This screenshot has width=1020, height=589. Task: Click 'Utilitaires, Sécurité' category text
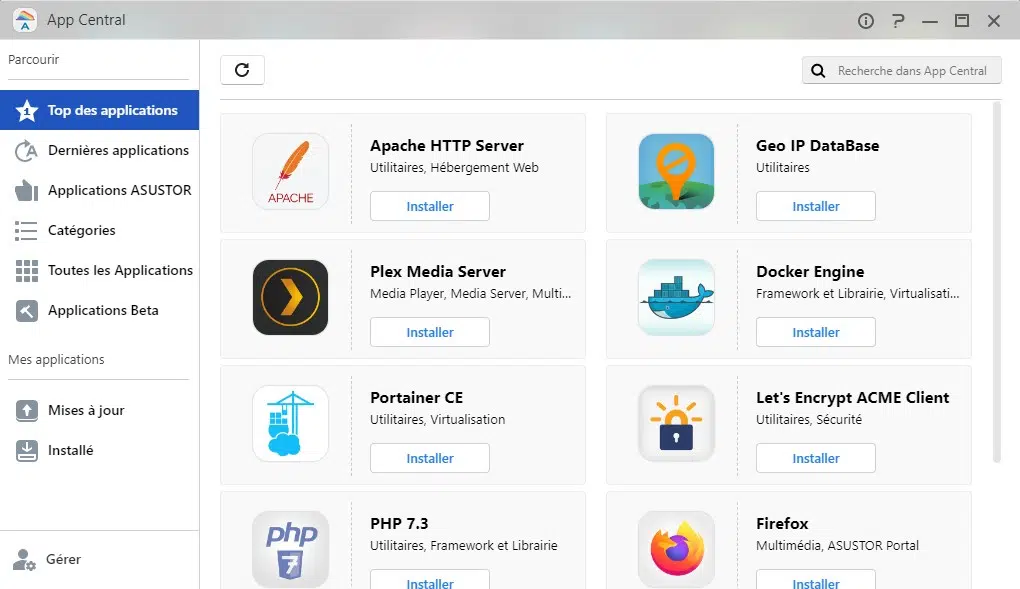click(x=809, y=420)
